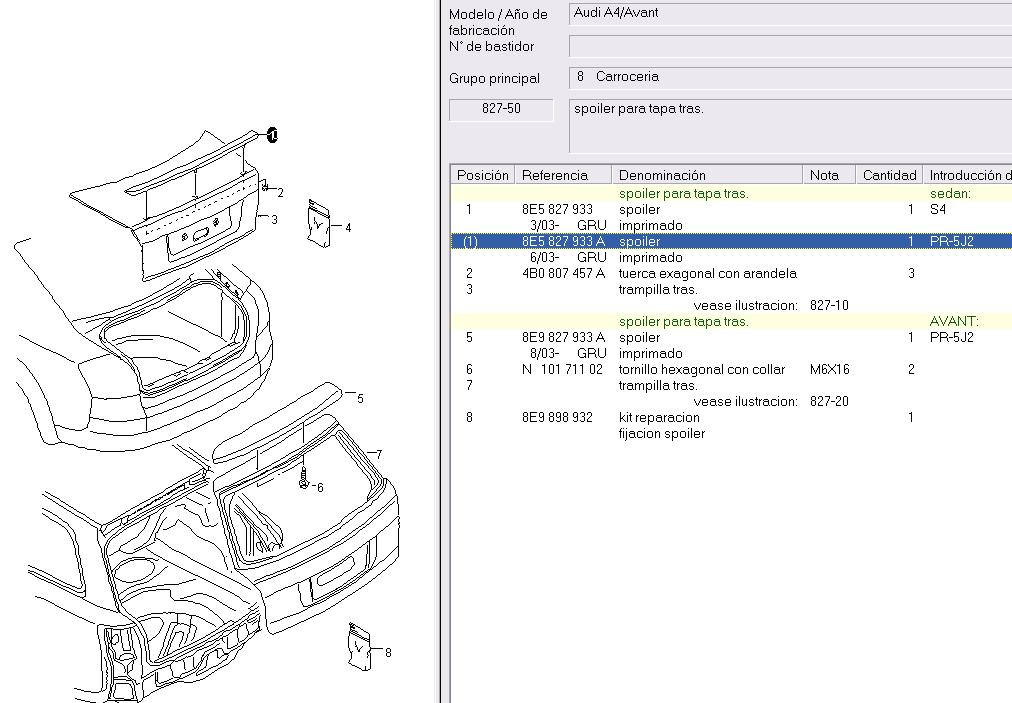This screenshot has width=1012, height=703.
Task: Click the 'M6X16' note value
Action: 829,369
